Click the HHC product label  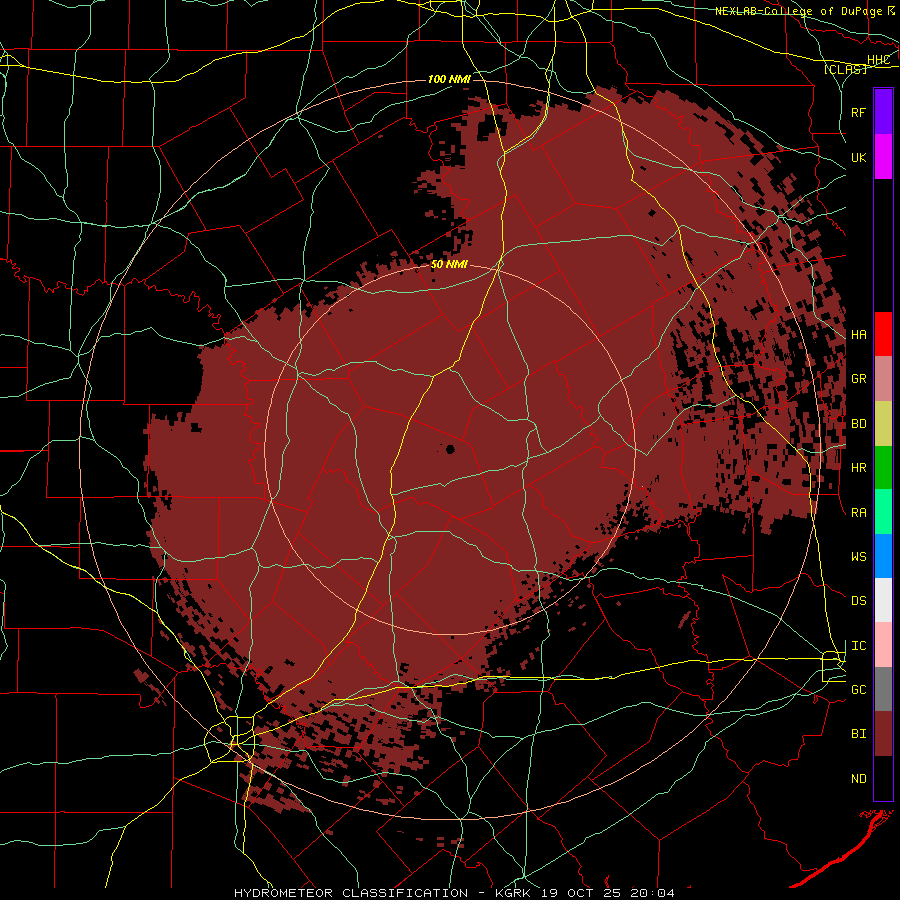[878, 60]
